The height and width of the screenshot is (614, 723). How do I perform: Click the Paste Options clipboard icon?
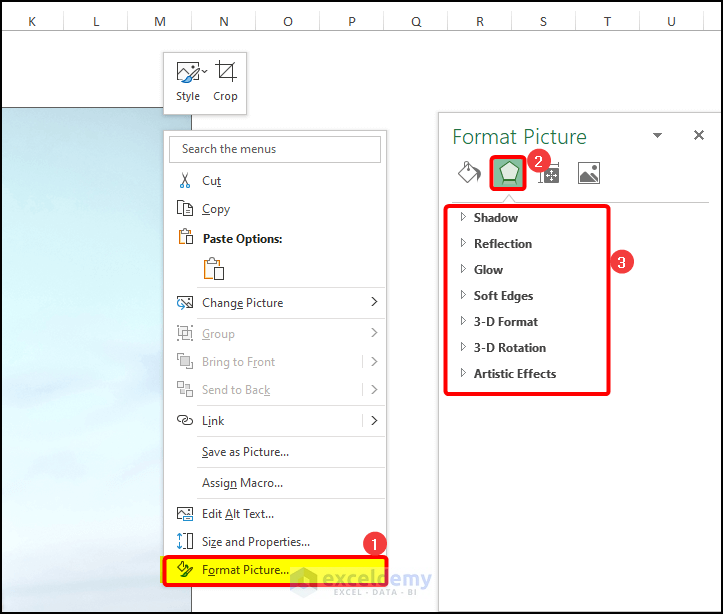tap(186, 237)
